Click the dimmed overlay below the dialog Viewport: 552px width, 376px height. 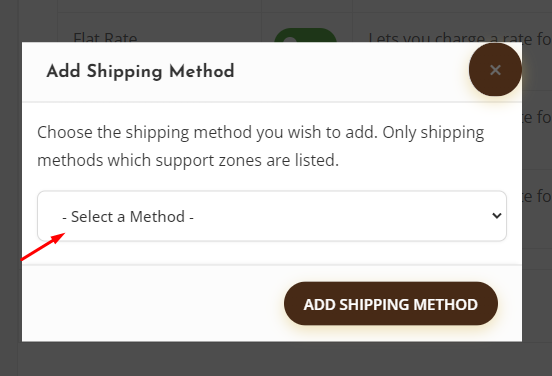[276, 359]
